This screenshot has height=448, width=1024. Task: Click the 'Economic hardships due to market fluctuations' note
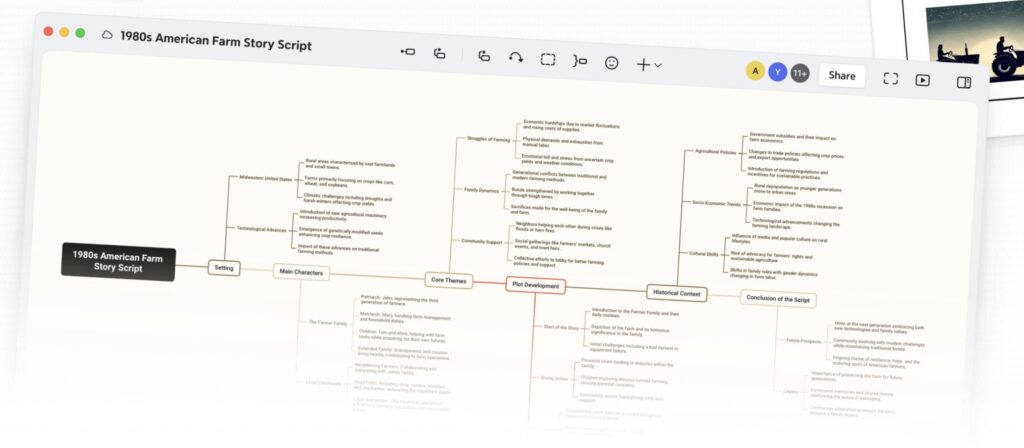(x=571, y=125)
